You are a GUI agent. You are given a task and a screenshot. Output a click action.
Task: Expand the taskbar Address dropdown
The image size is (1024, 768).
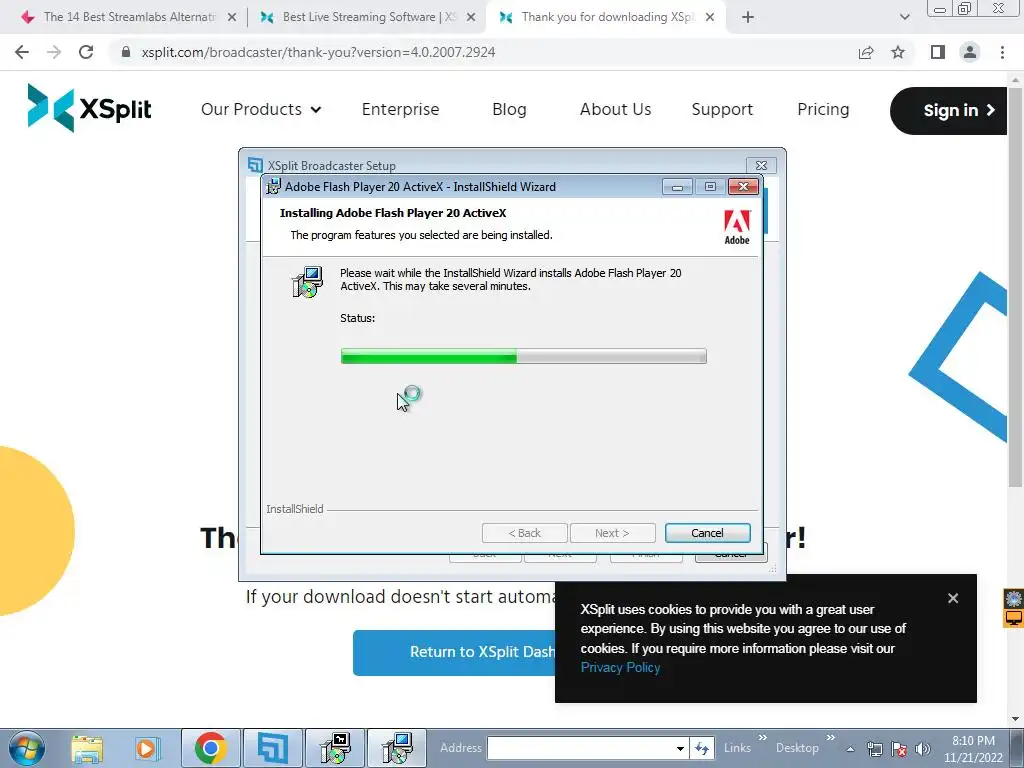(680, 748)
